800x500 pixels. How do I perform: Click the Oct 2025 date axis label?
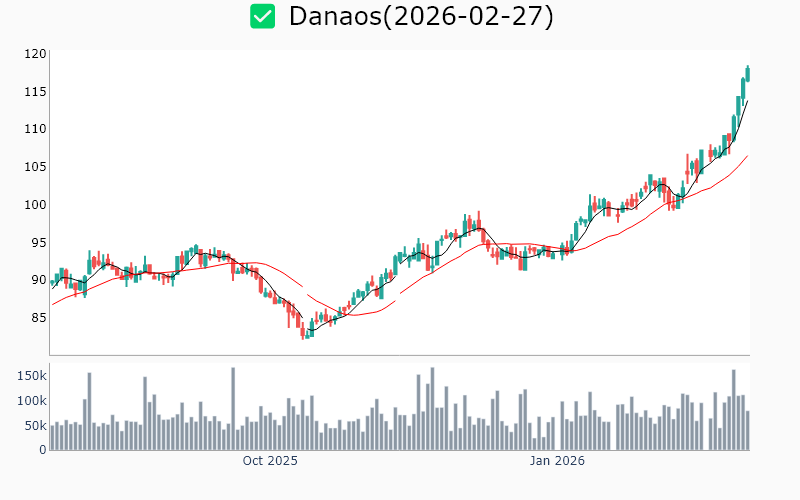(270, 461)
